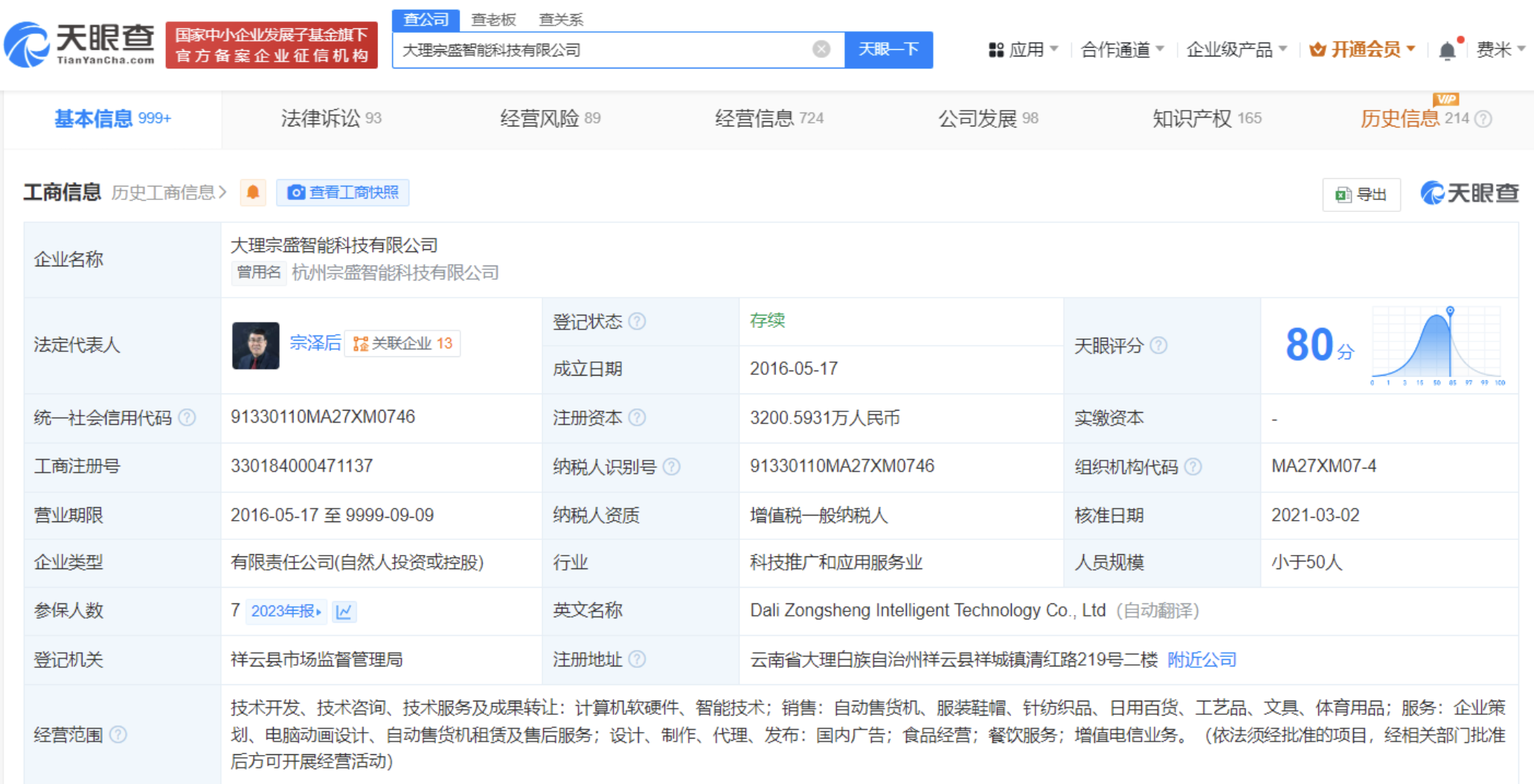1534x784 pixels.
Task: Click help icon beside 历史信息 tab
Action: pyautogui.click(x=1483, y=119)
